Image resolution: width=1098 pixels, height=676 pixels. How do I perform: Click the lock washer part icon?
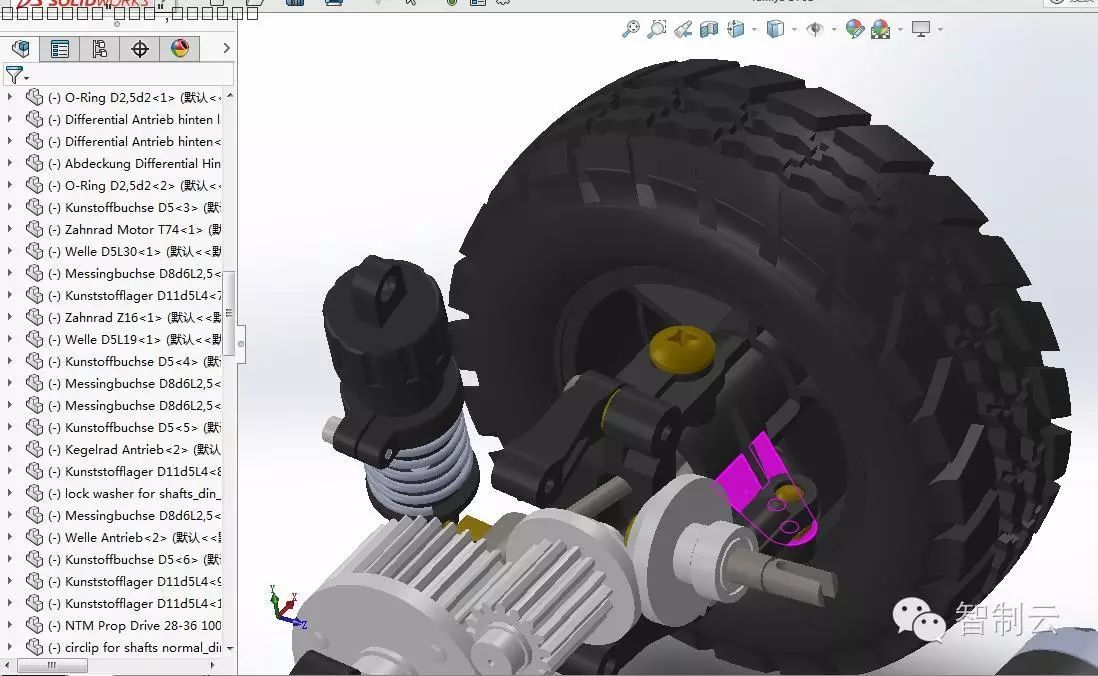coord(34,493)
